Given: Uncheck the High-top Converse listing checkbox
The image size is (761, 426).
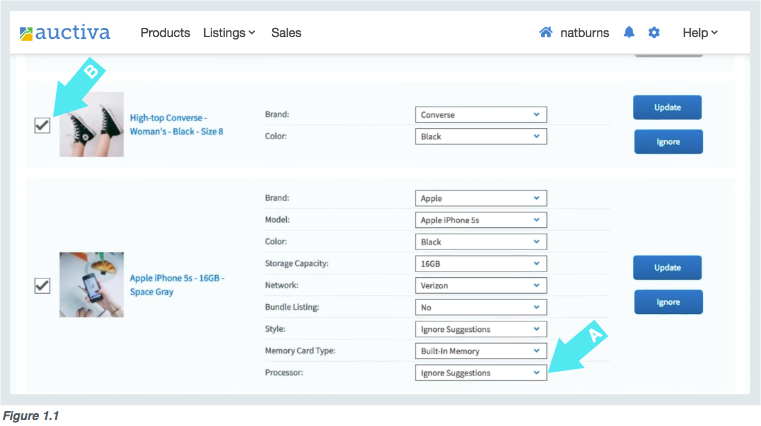Looking at the screenshot, I should pyautogui.click(x=42, y=125).
